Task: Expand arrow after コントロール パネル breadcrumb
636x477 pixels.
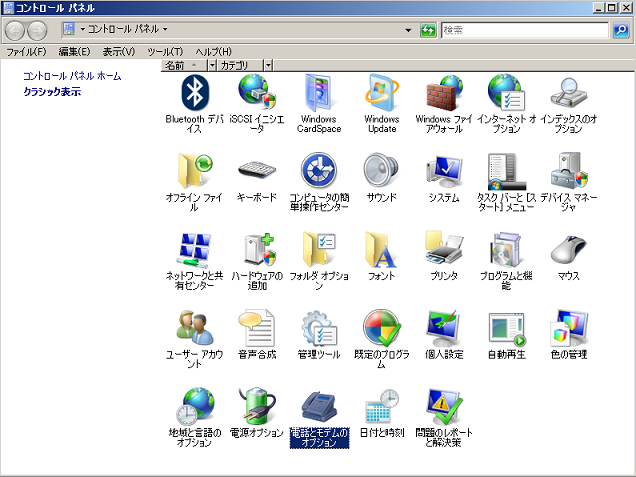Action: click(165, 29)
